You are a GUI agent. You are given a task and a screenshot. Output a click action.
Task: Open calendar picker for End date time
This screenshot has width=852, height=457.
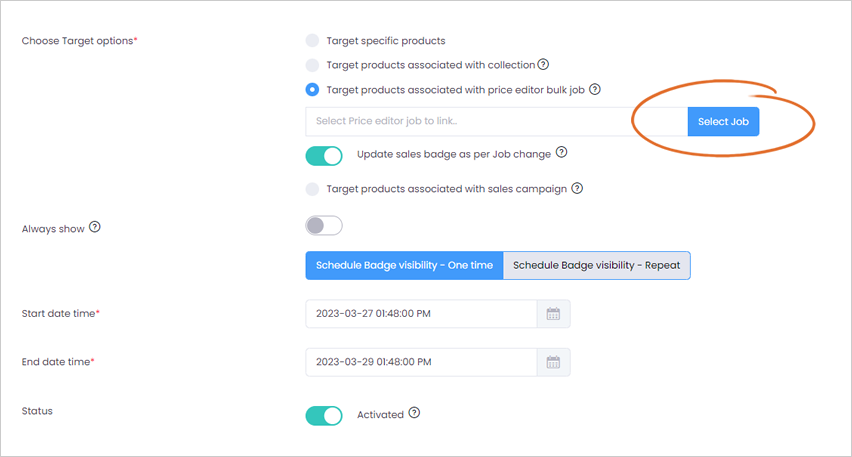pos(553,362)
